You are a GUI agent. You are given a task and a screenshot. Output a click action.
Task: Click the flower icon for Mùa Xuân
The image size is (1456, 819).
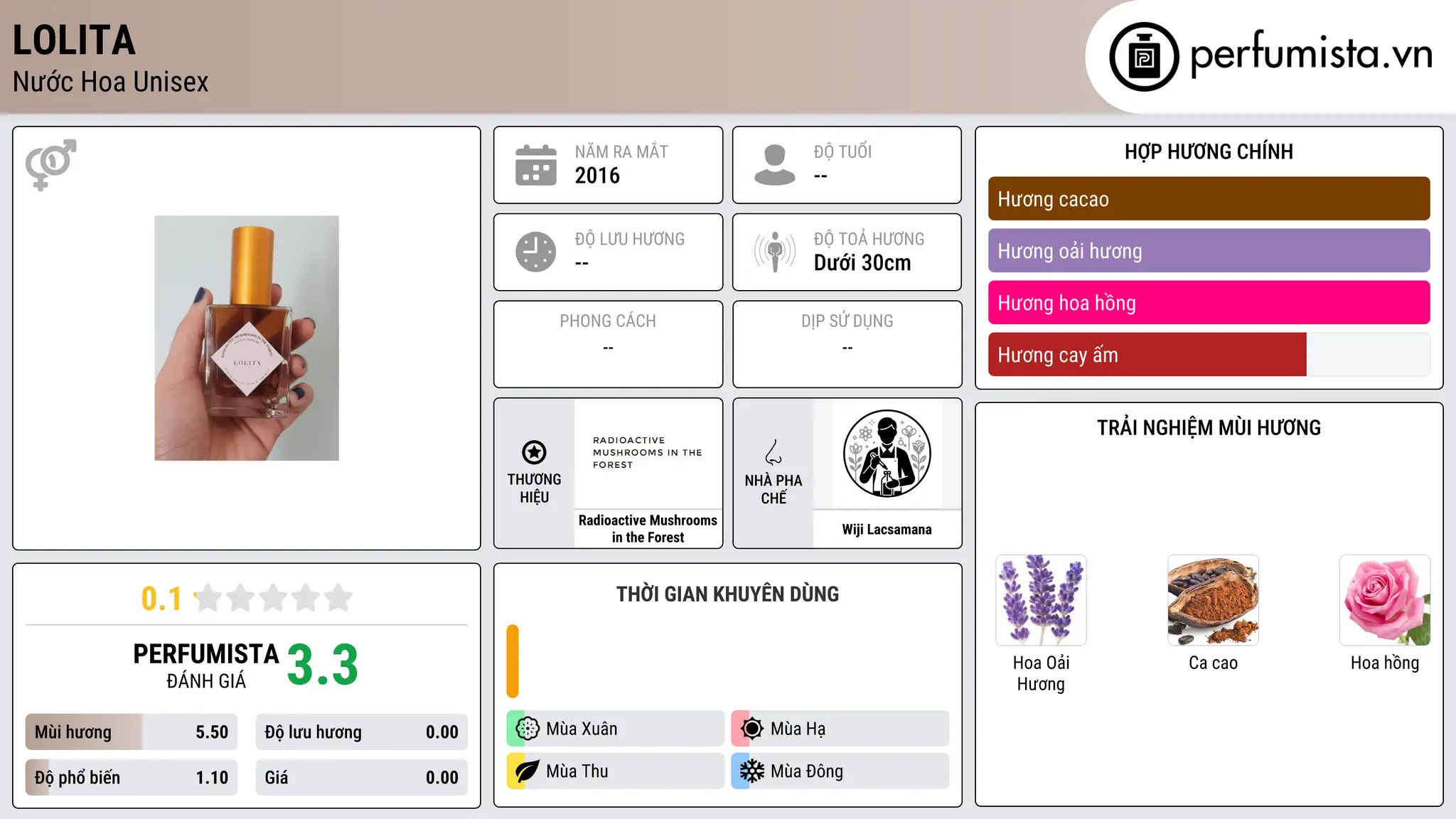528,729
